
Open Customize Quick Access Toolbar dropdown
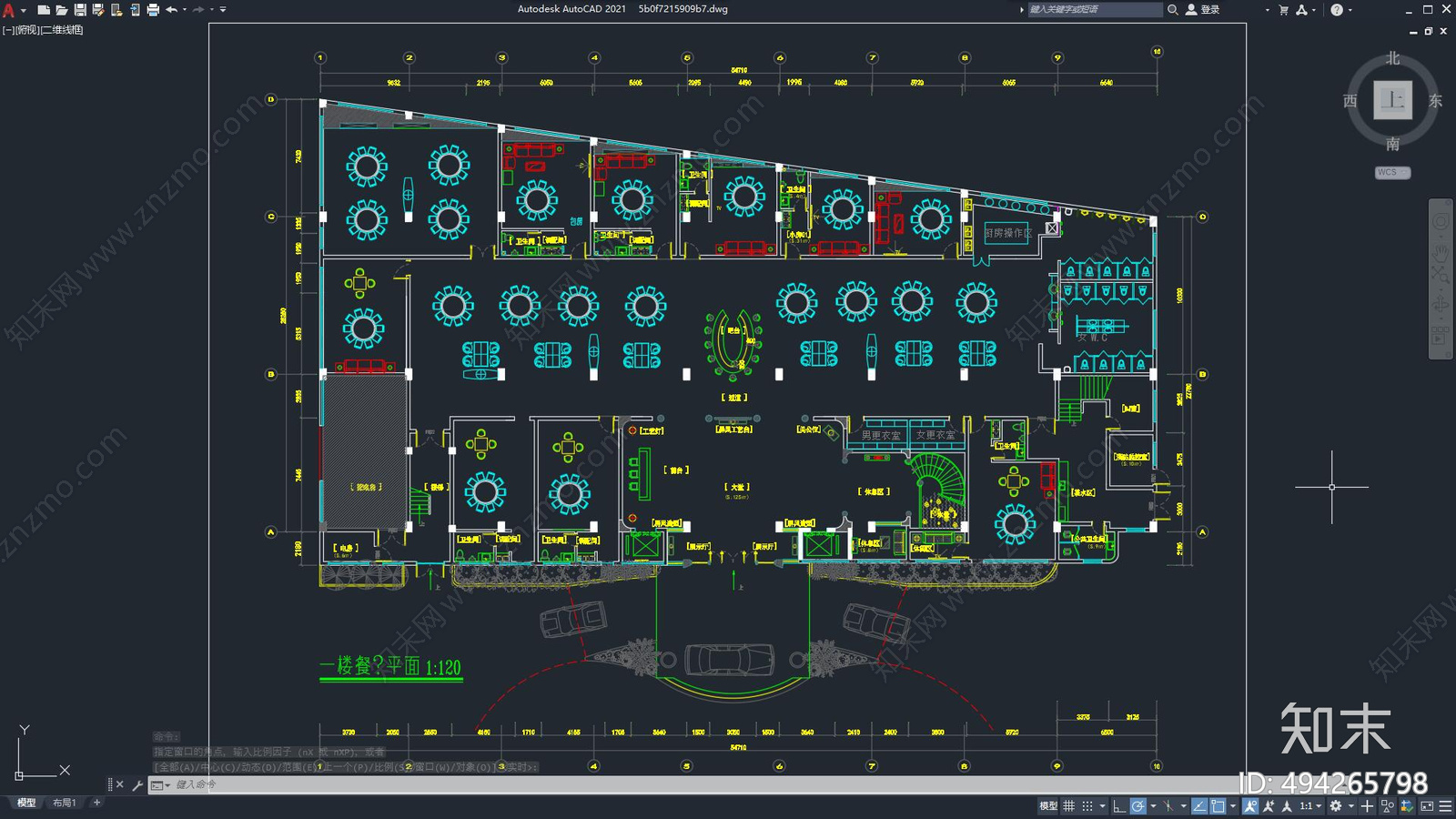coord(223,10)
